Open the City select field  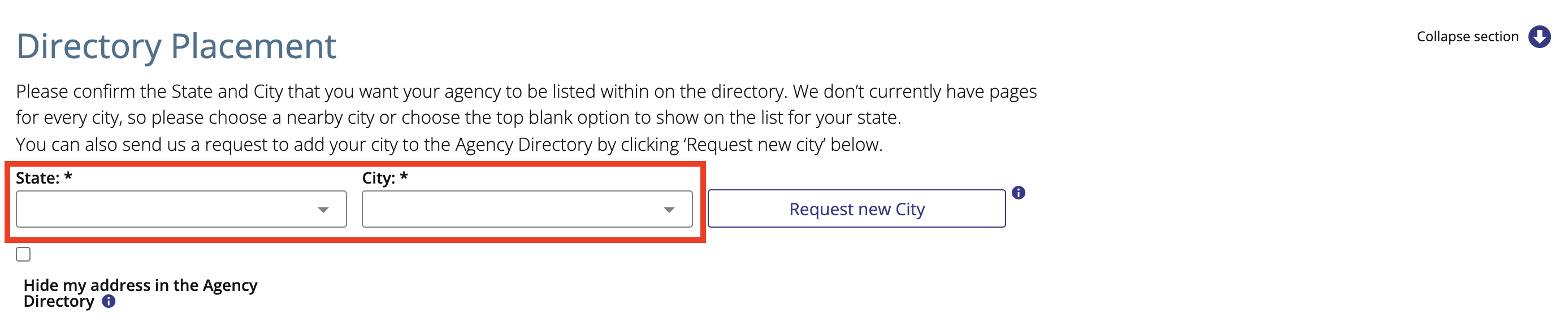pos(527,209)
